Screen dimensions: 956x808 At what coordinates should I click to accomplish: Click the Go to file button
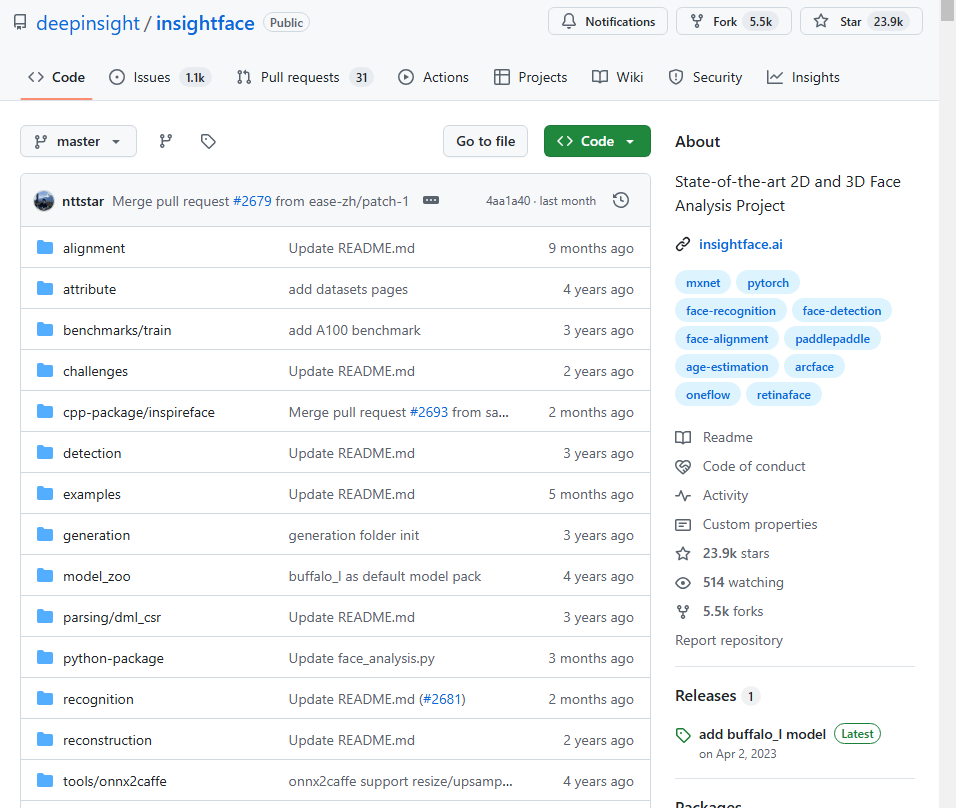tap(485, 141)
